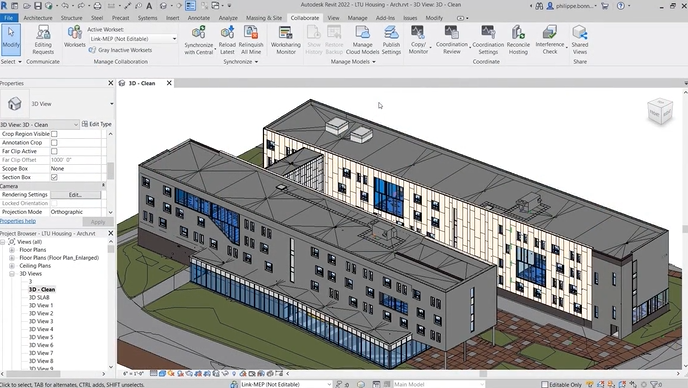
Task: Click the ViewCube in 3D view
Action: click(x=659, y=111)
